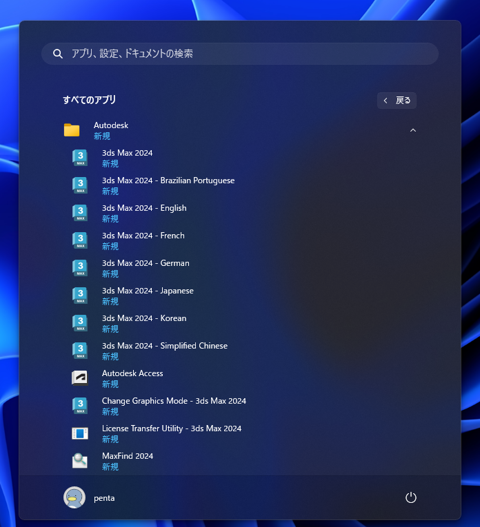This screenshot has height=527, width=480.
Task: Click the search magnifier icon
Action: 58,54
